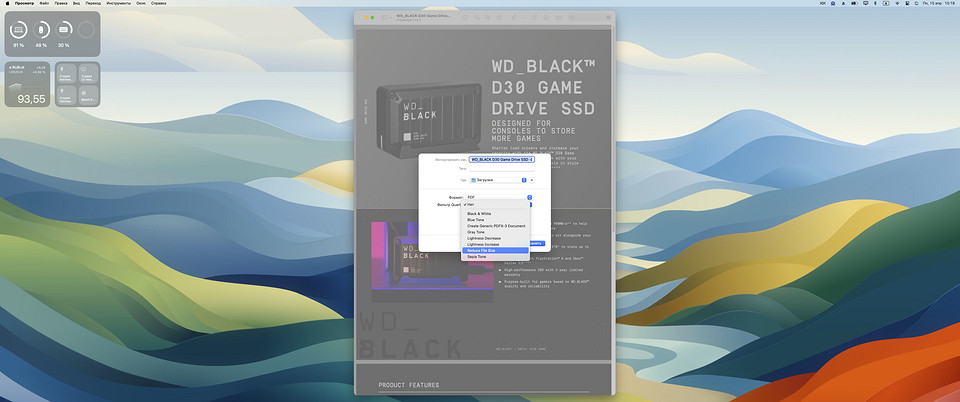Screen dimensions: 960x402
Task: Open the Переход menu
Action: pyautogui.click(x=93, y=3)
